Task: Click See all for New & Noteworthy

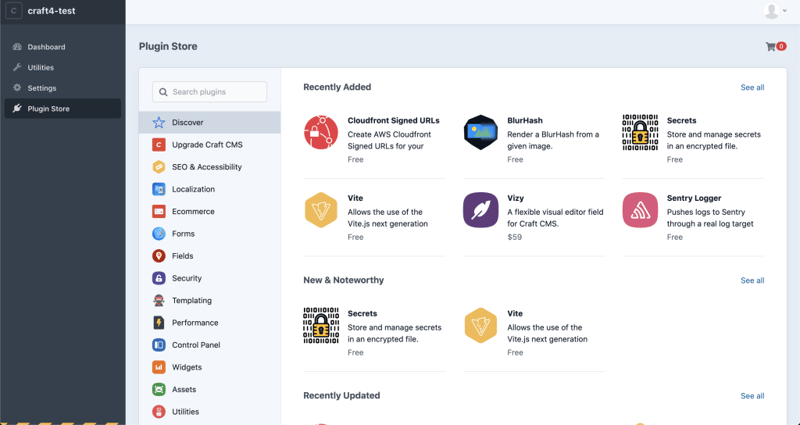Action: pos(752,281)
